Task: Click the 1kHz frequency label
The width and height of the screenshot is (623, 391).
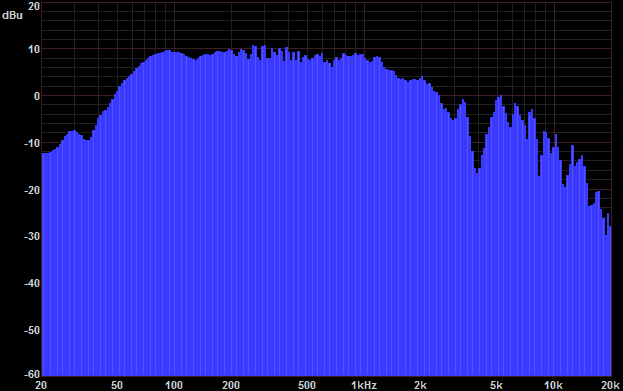Action: coord(364,385)
